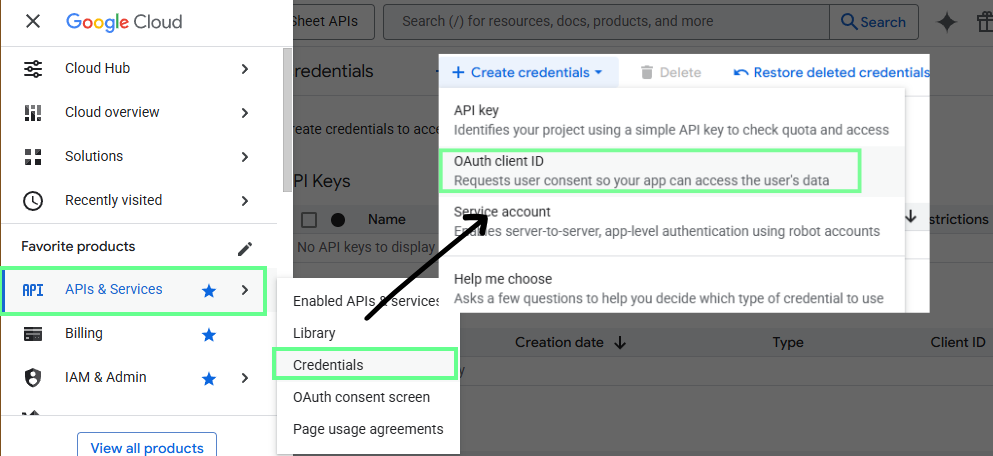Select the Billing card icon
The height and width of the screenshot is (456, 993).
click(x=33, y=334)
